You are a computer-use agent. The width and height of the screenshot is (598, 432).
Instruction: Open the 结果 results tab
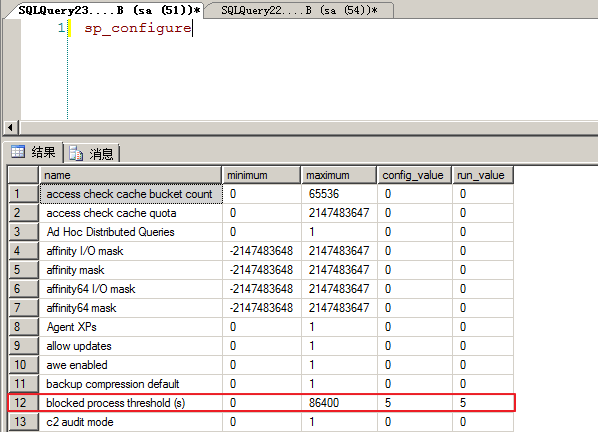pos(34,153)
